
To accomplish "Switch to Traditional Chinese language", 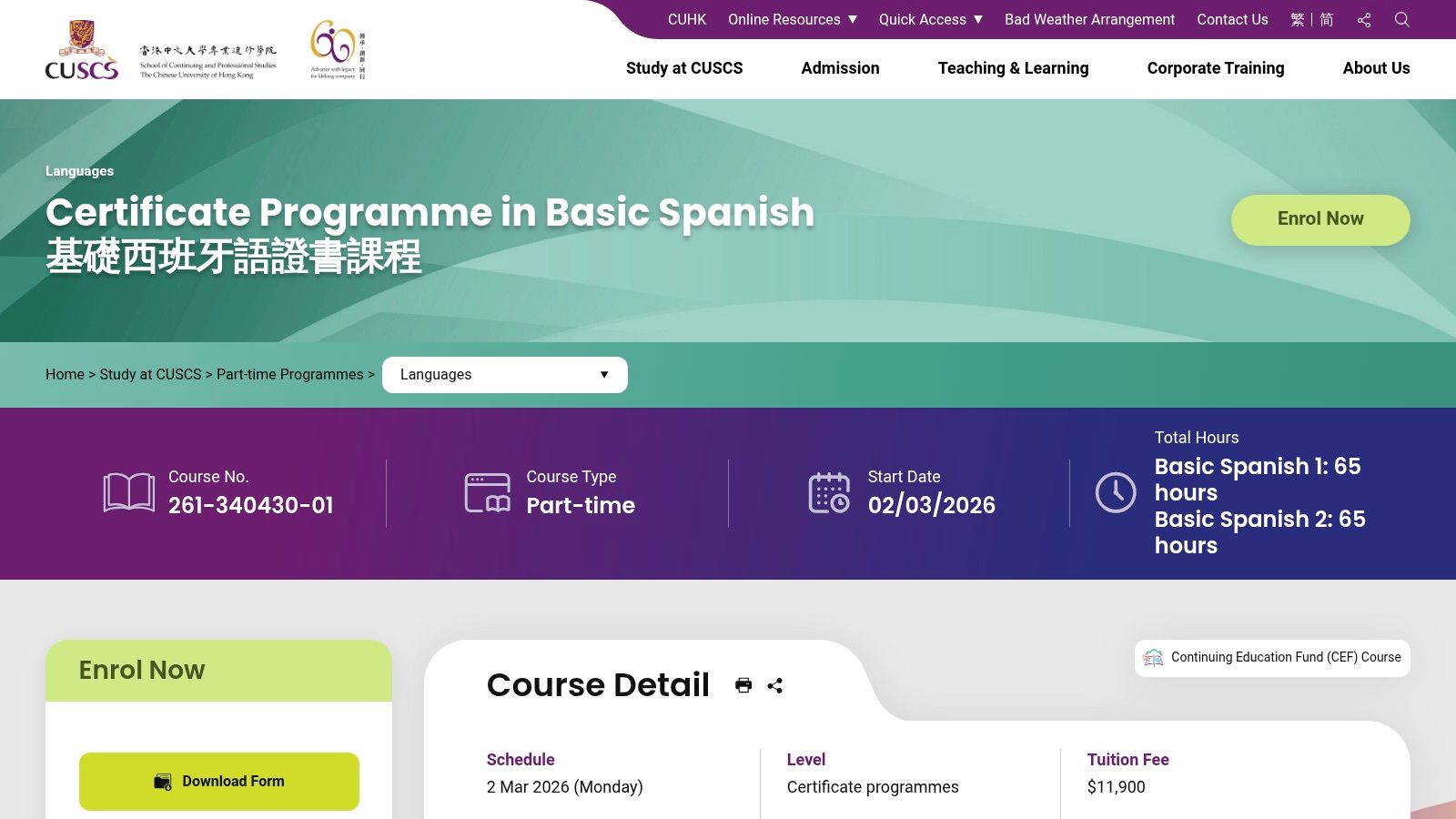I will click(x=1297, y=20).
